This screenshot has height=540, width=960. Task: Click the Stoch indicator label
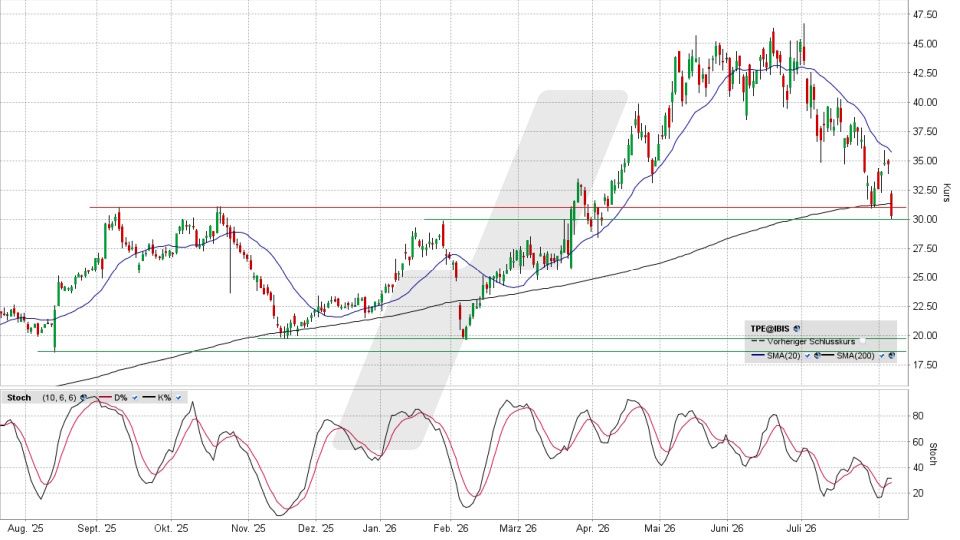pyautogui.click(x=19, y=398)
